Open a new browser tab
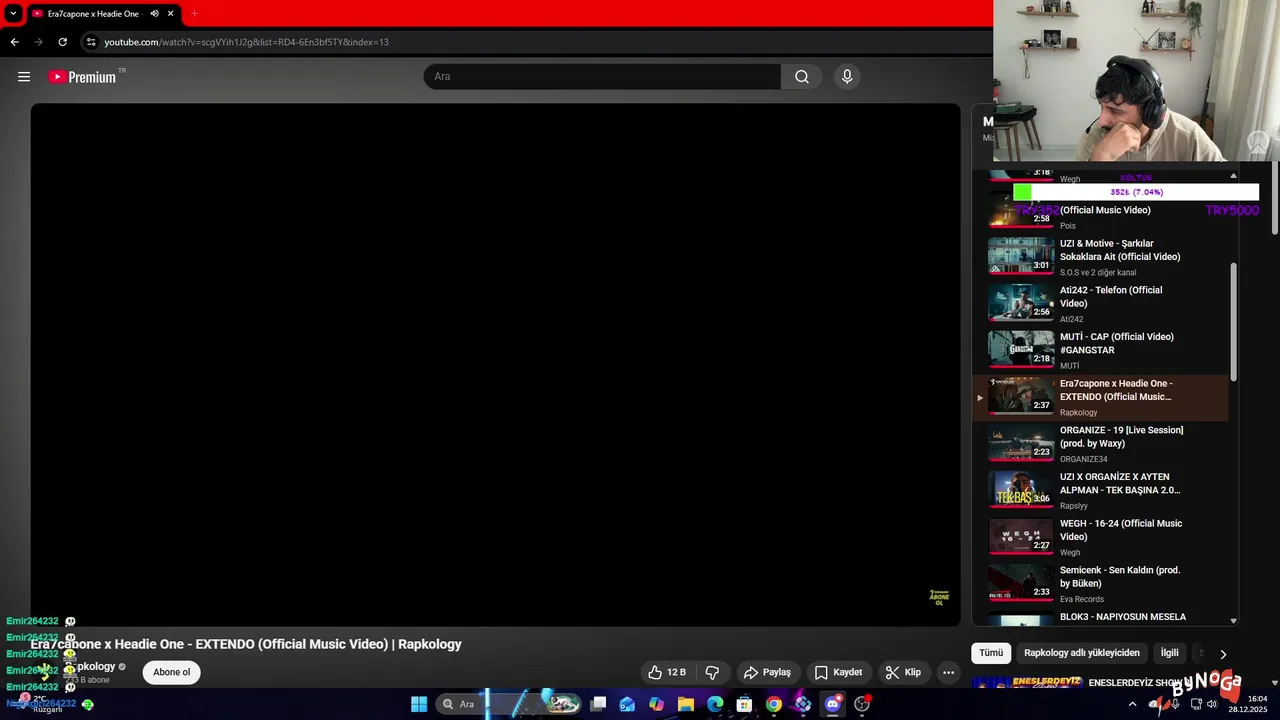Viewport: 1280px width, 720px height. (194, 14)
